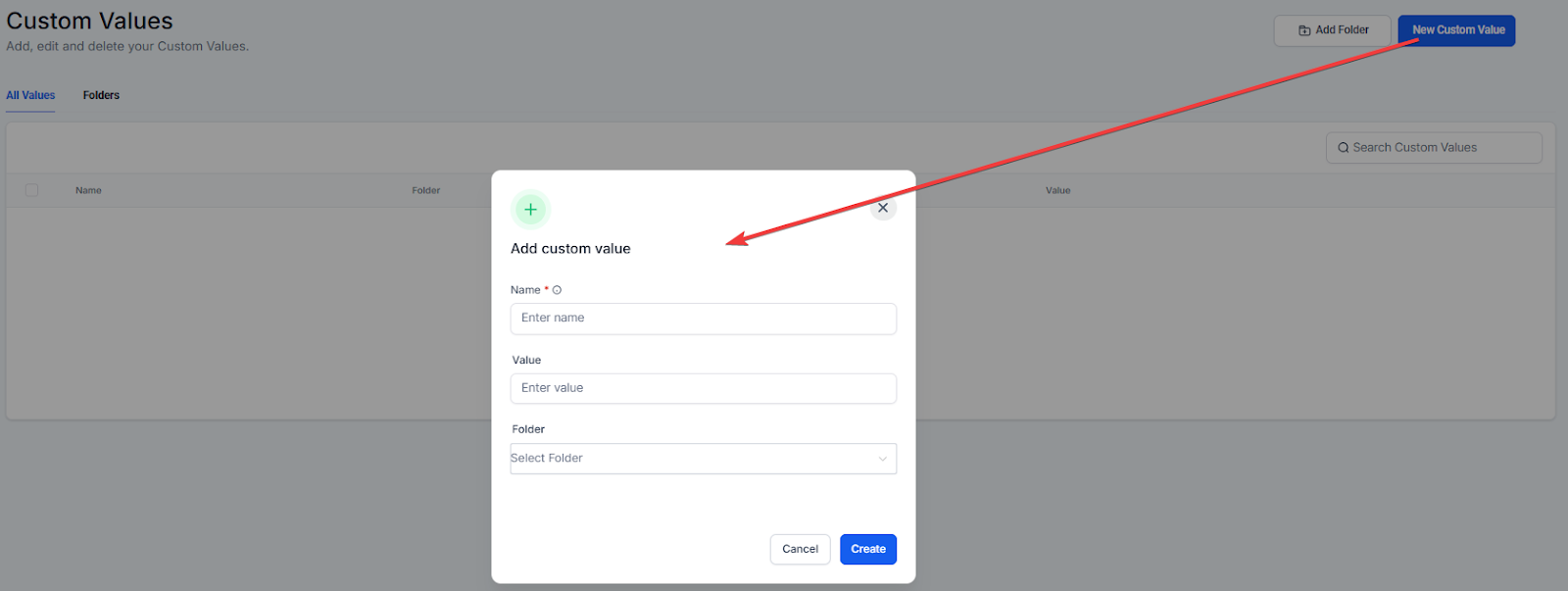
Task: Cancel the custom value dialog
Action: [800, 549]
